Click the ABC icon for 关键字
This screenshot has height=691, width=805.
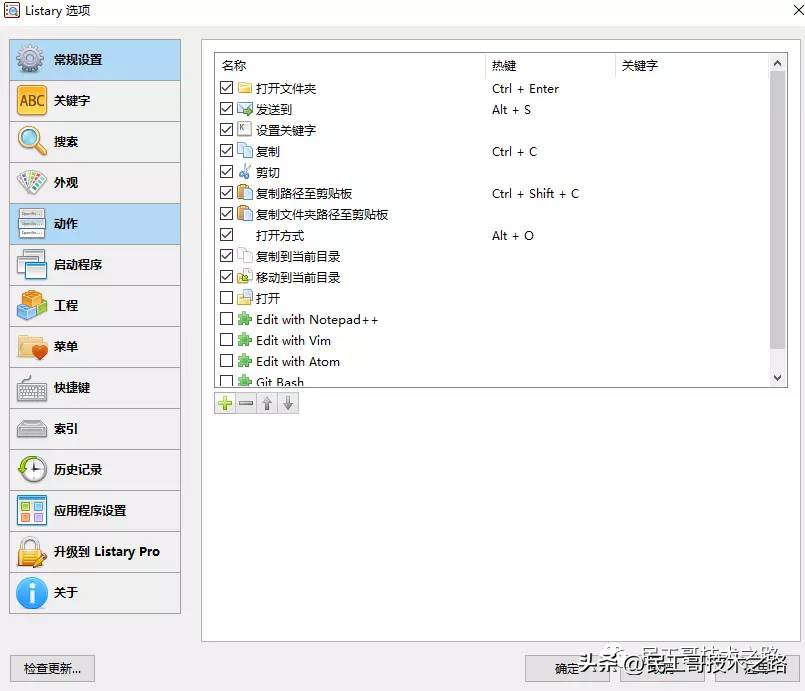click(x=31, y=101)
